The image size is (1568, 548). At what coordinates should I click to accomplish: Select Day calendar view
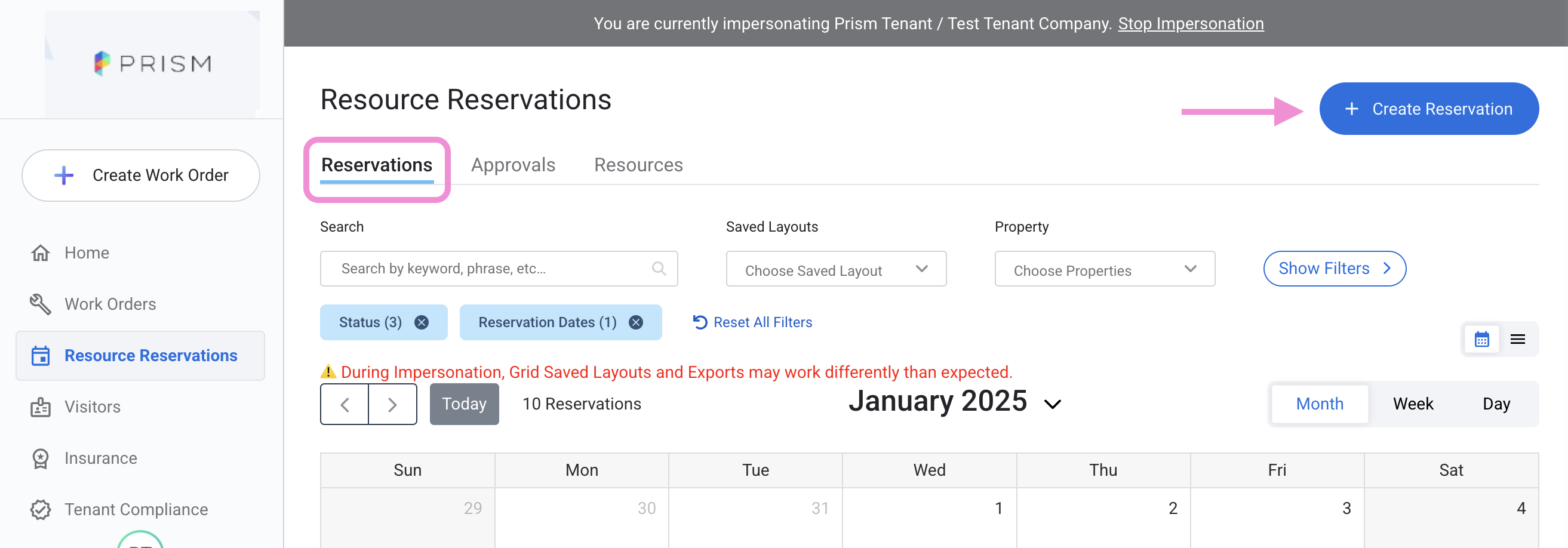click(x=1496, y=404)
